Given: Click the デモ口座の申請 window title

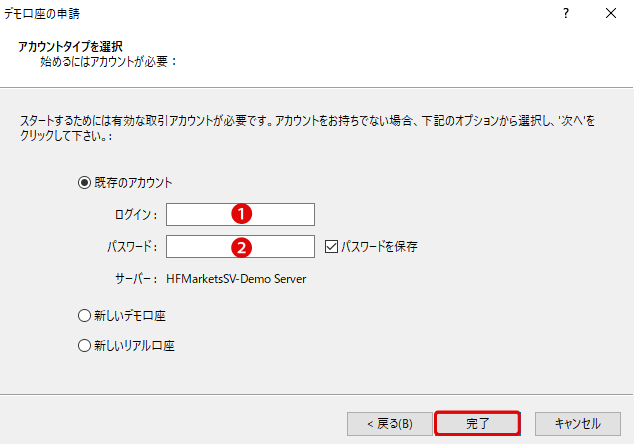Looking at the screenshot, I should (x=45, y=14).
